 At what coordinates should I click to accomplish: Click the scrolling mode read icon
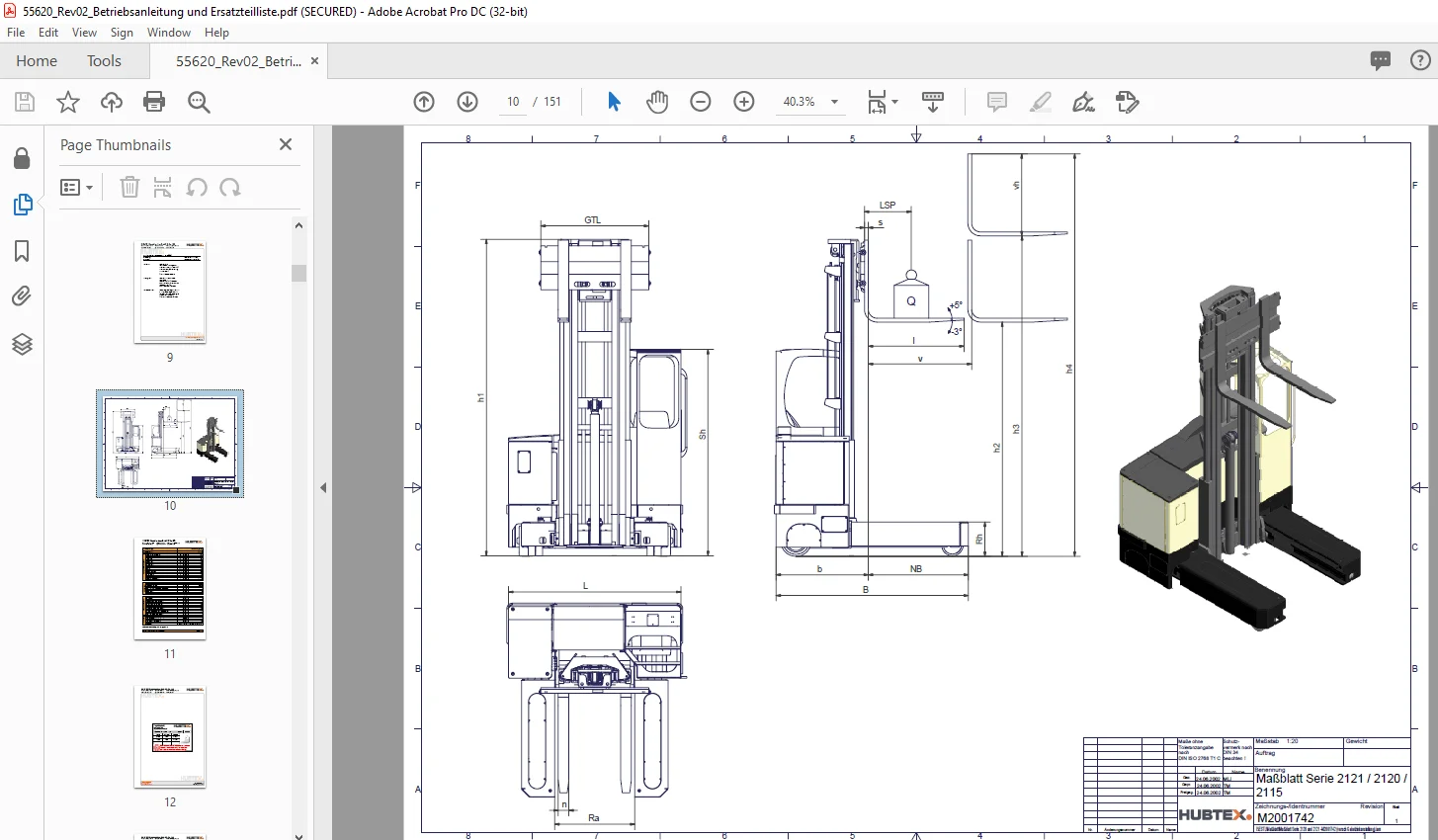[933, 102]
